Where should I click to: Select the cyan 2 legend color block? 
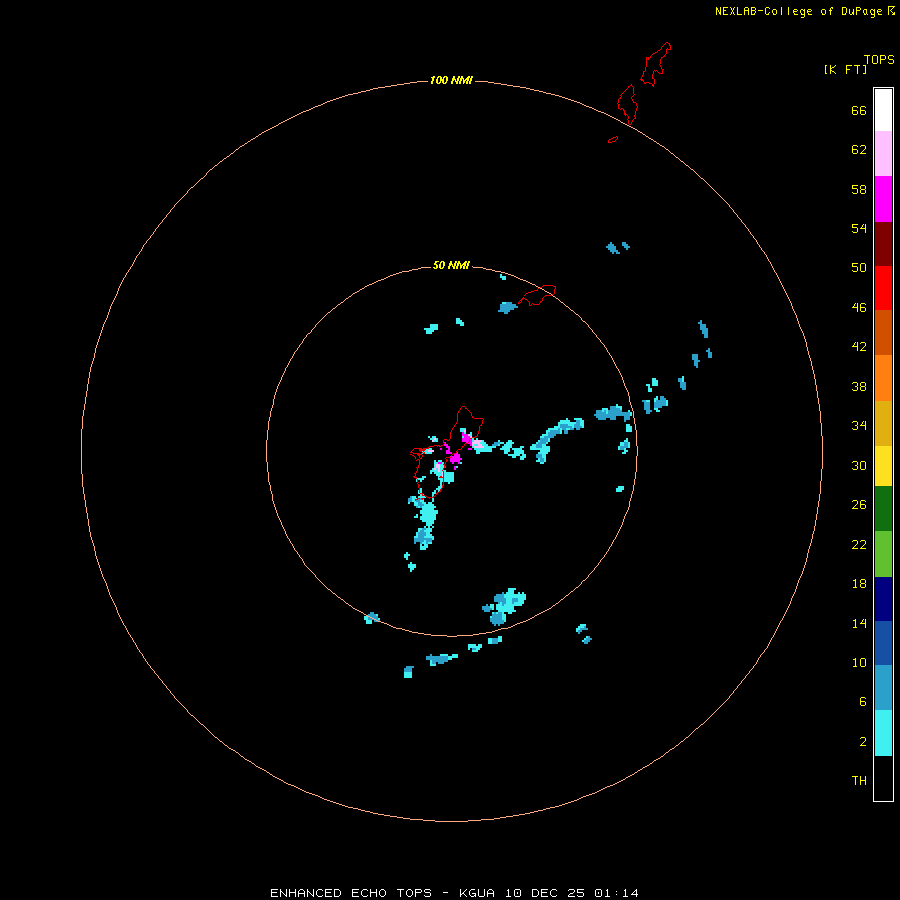click(883, 733)
